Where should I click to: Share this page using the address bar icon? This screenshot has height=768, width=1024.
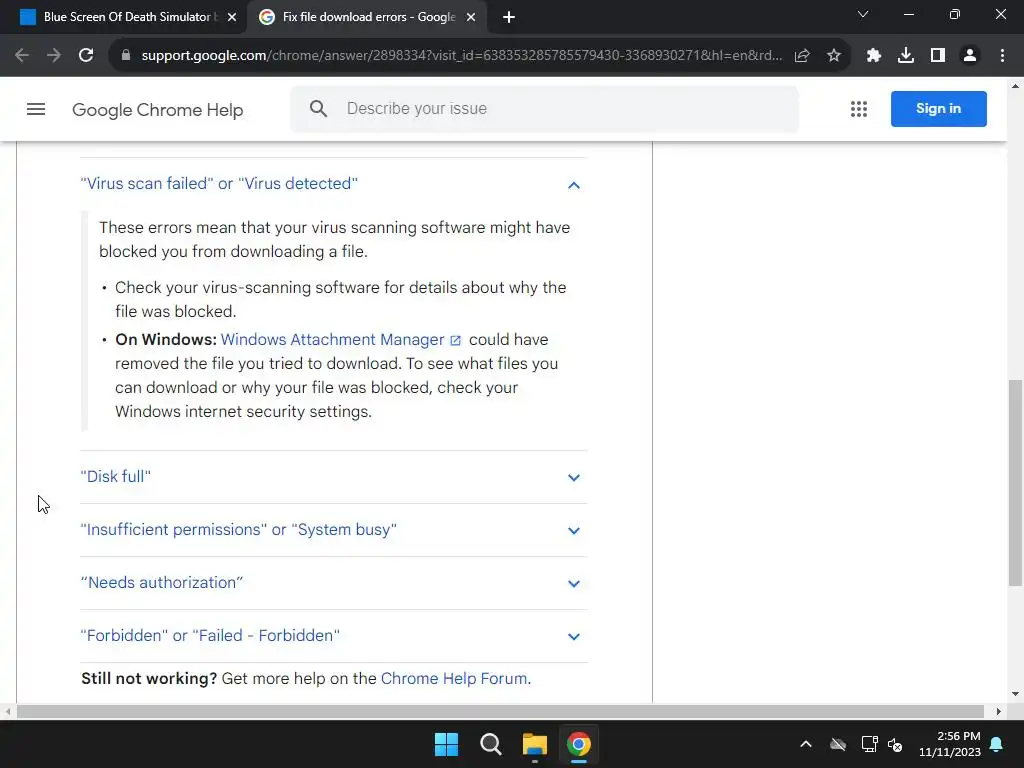pos(802,56)
